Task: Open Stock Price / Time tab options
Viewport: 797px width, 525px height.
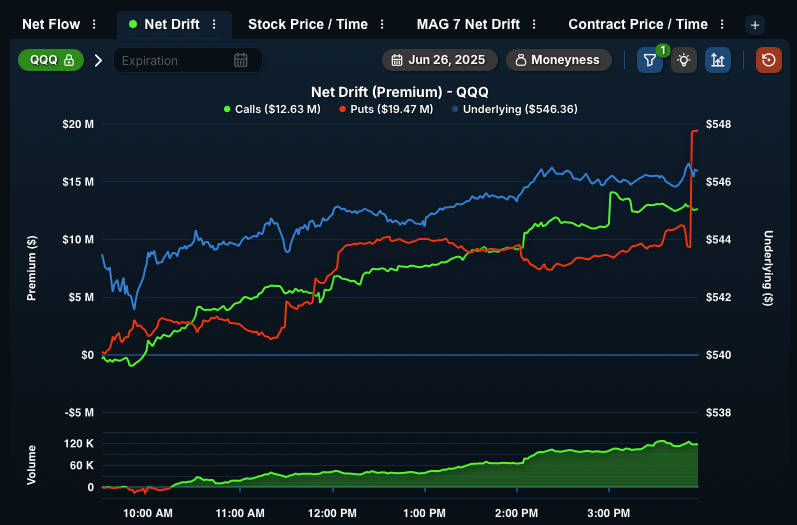Action: [382, 24]
